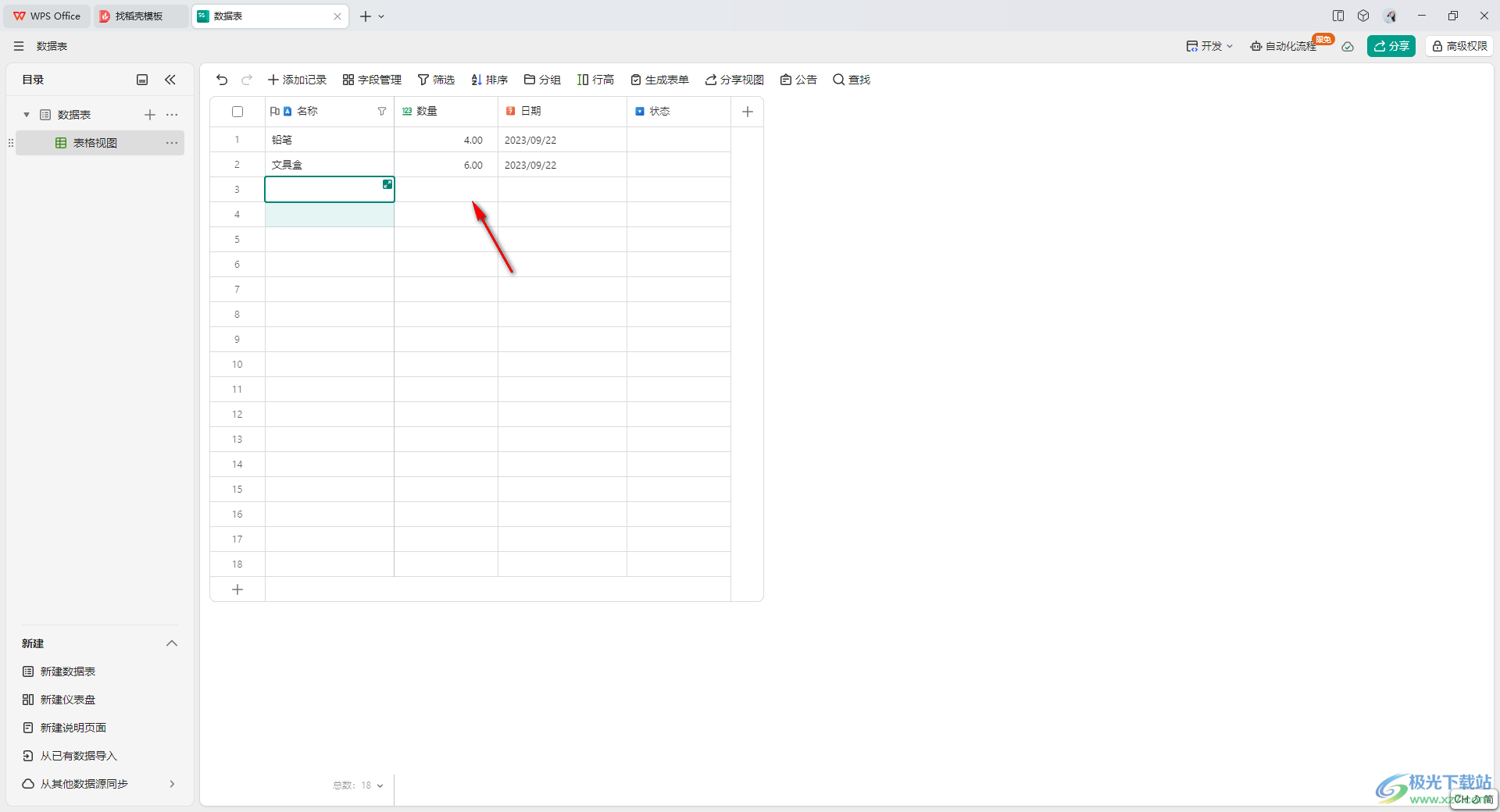Select the 状态 column header

point(679,112)
